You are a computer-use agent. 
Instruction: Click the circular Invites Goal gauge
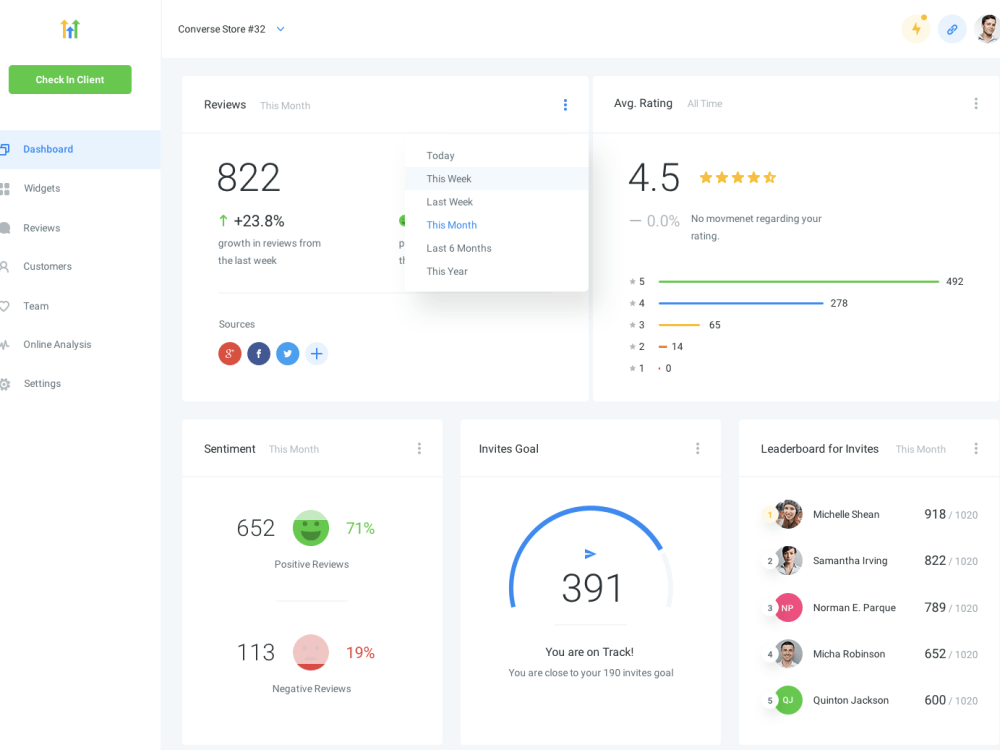click(591, 558)
